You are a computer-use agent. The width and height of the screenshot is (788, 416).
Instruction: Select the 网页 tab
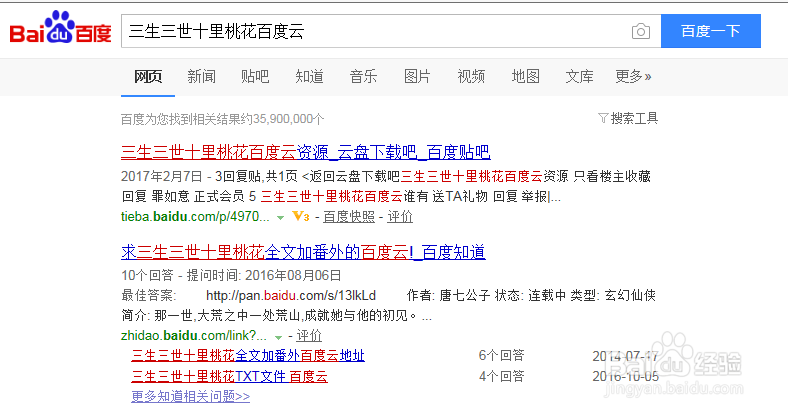click(x=148, y=77)
